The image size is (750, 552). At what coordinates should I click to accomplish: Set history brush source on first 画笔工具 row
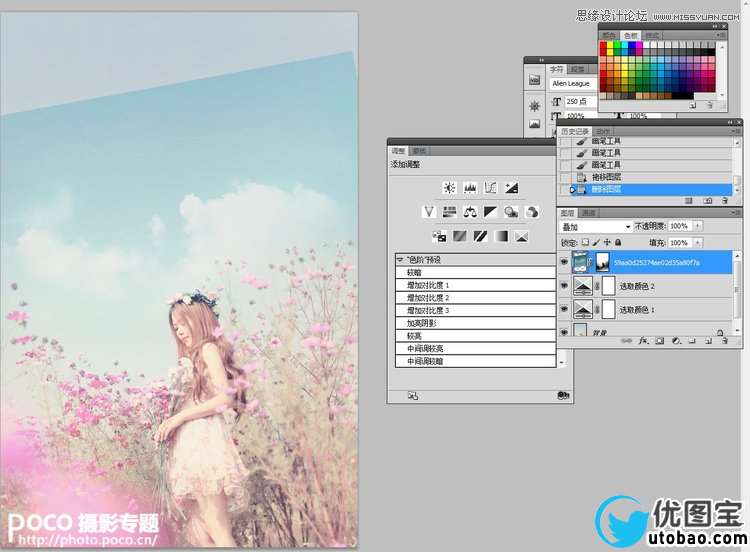tap(565, 142)
